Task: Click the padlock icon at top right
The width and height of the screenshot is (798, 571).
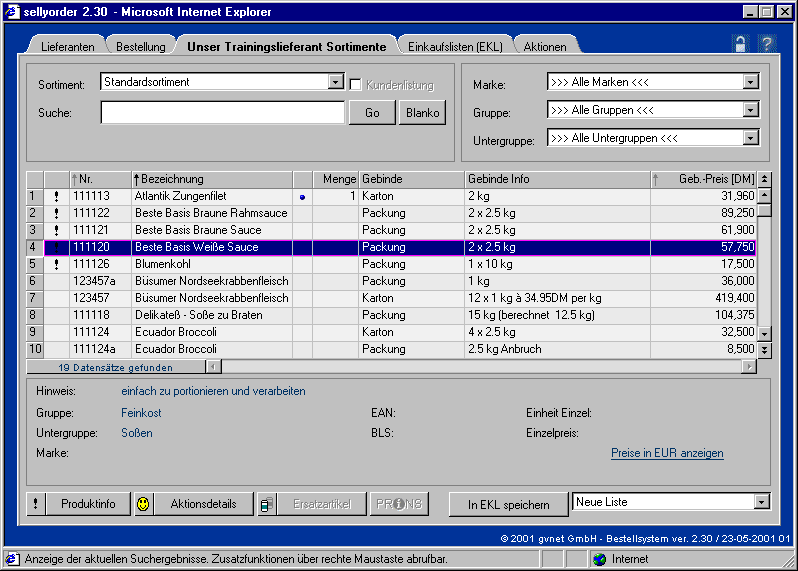Action: click(740, 44)
